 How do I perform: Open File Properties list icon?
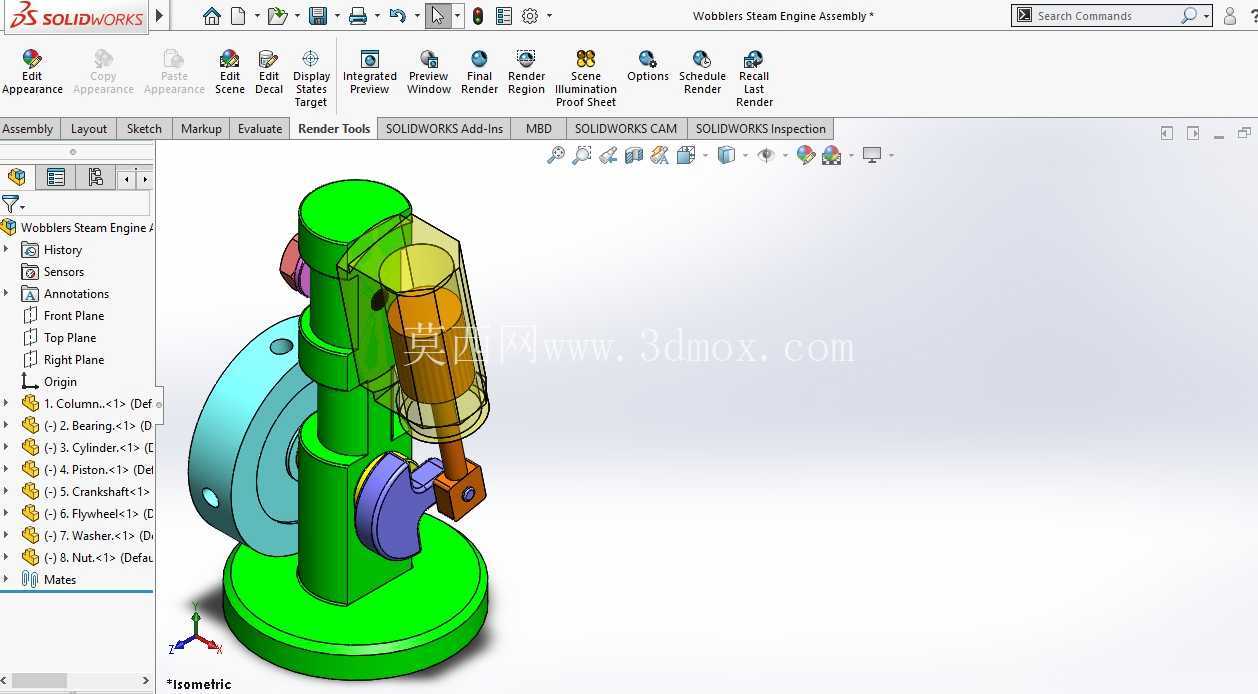pyautogui.click(x=504, y=16)
